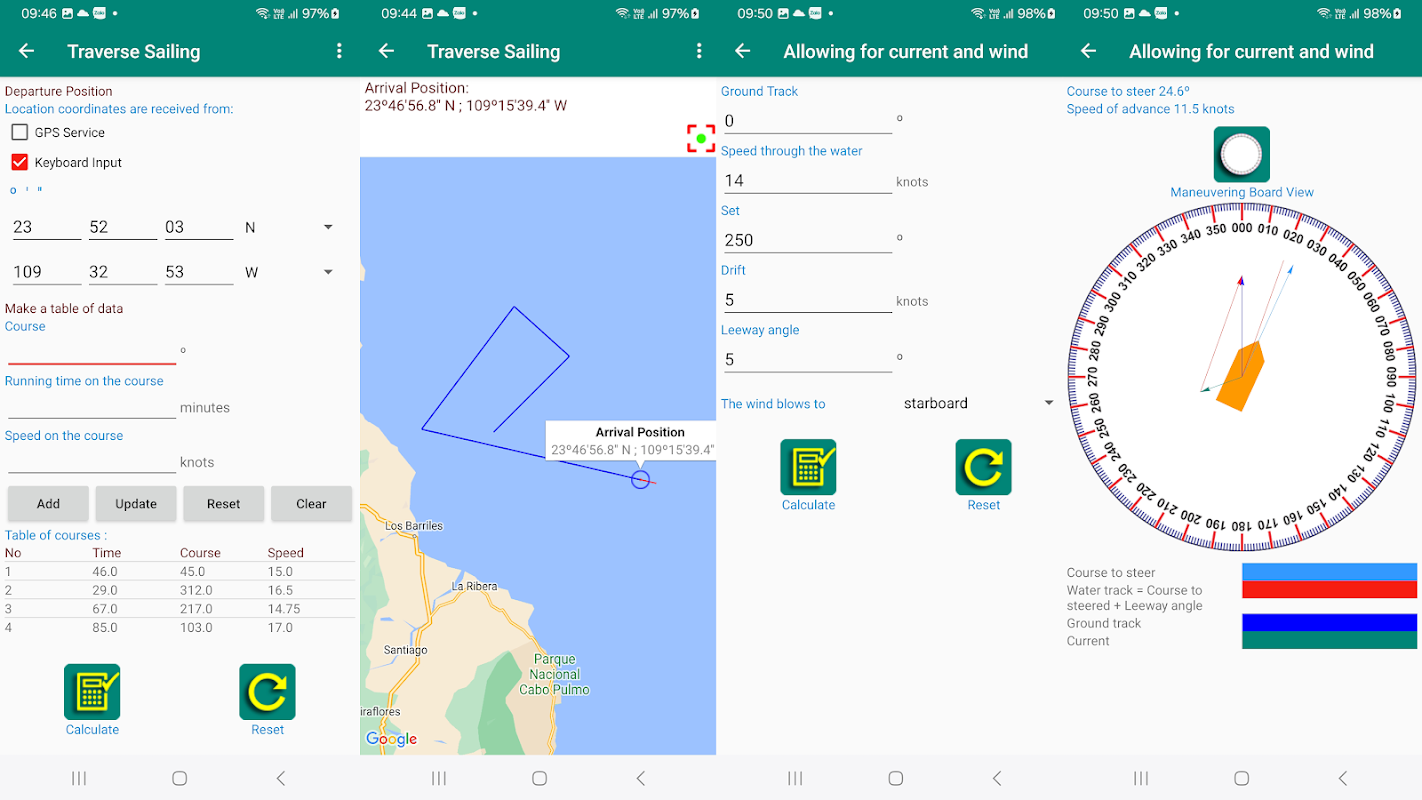Tap the green Current color swatch
The image size is (1422, 800).
tap(1329, 640)
